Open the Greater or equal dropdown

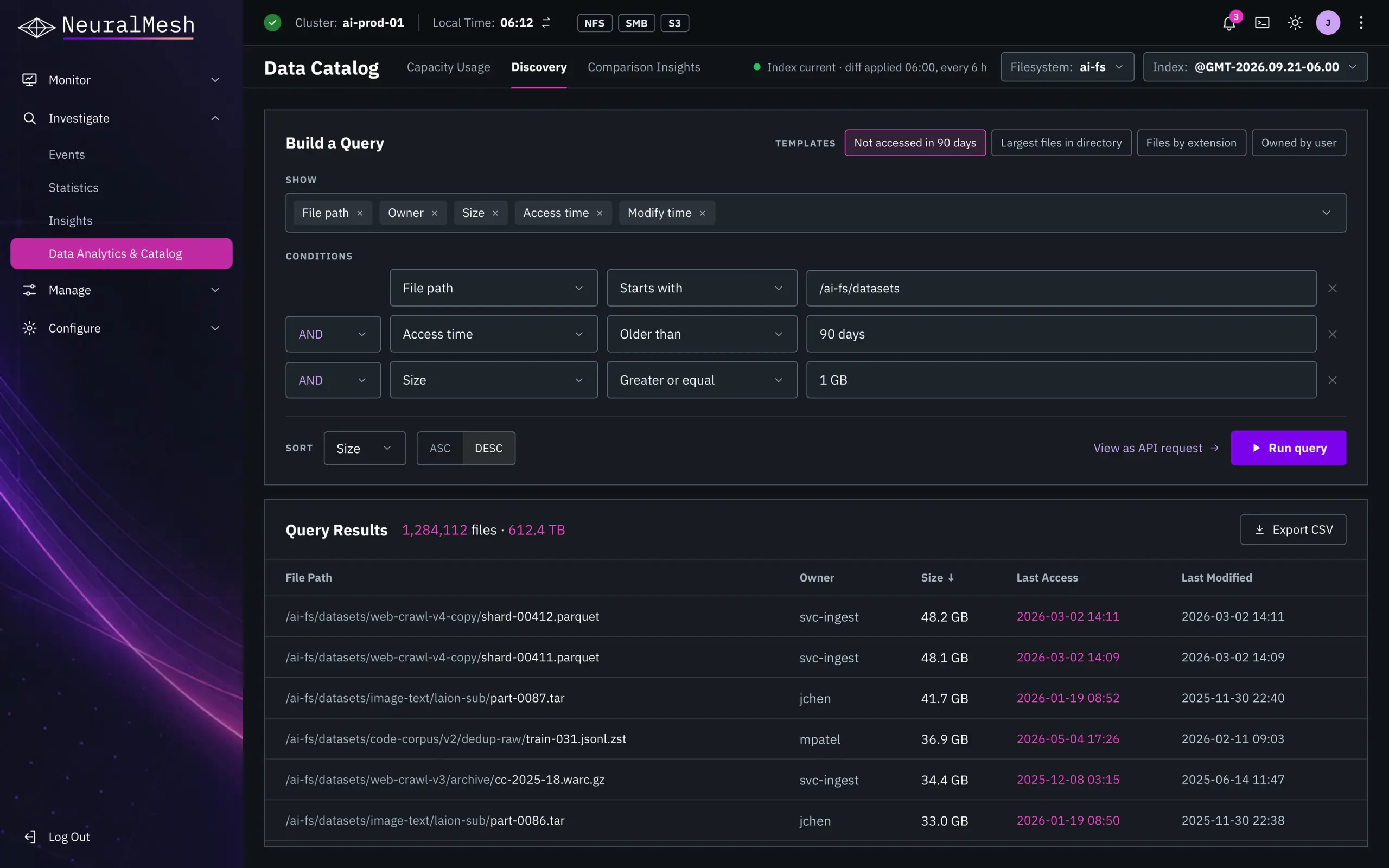click(702, 380)
